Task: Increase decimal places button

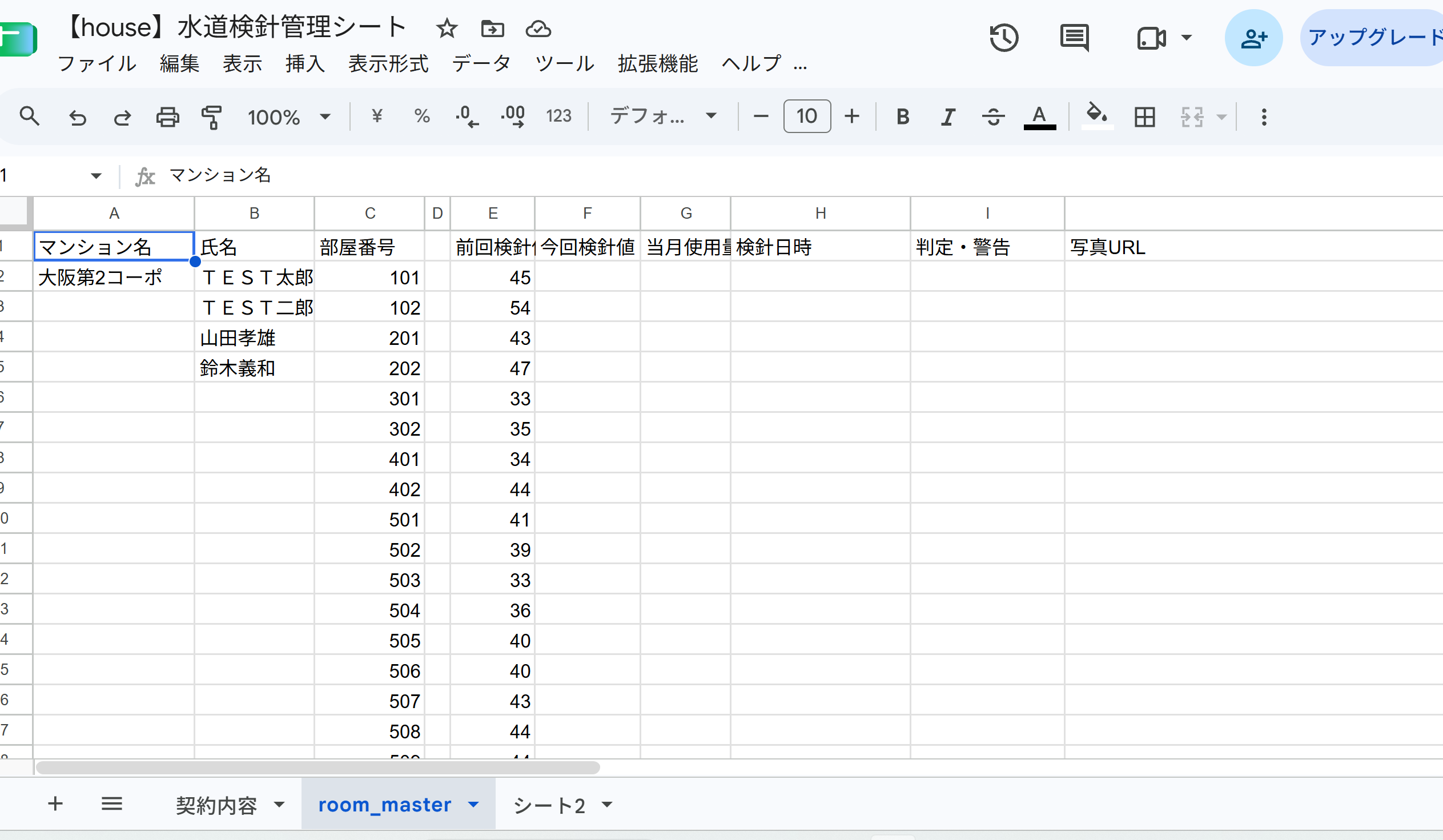Action: coord(513,117)
